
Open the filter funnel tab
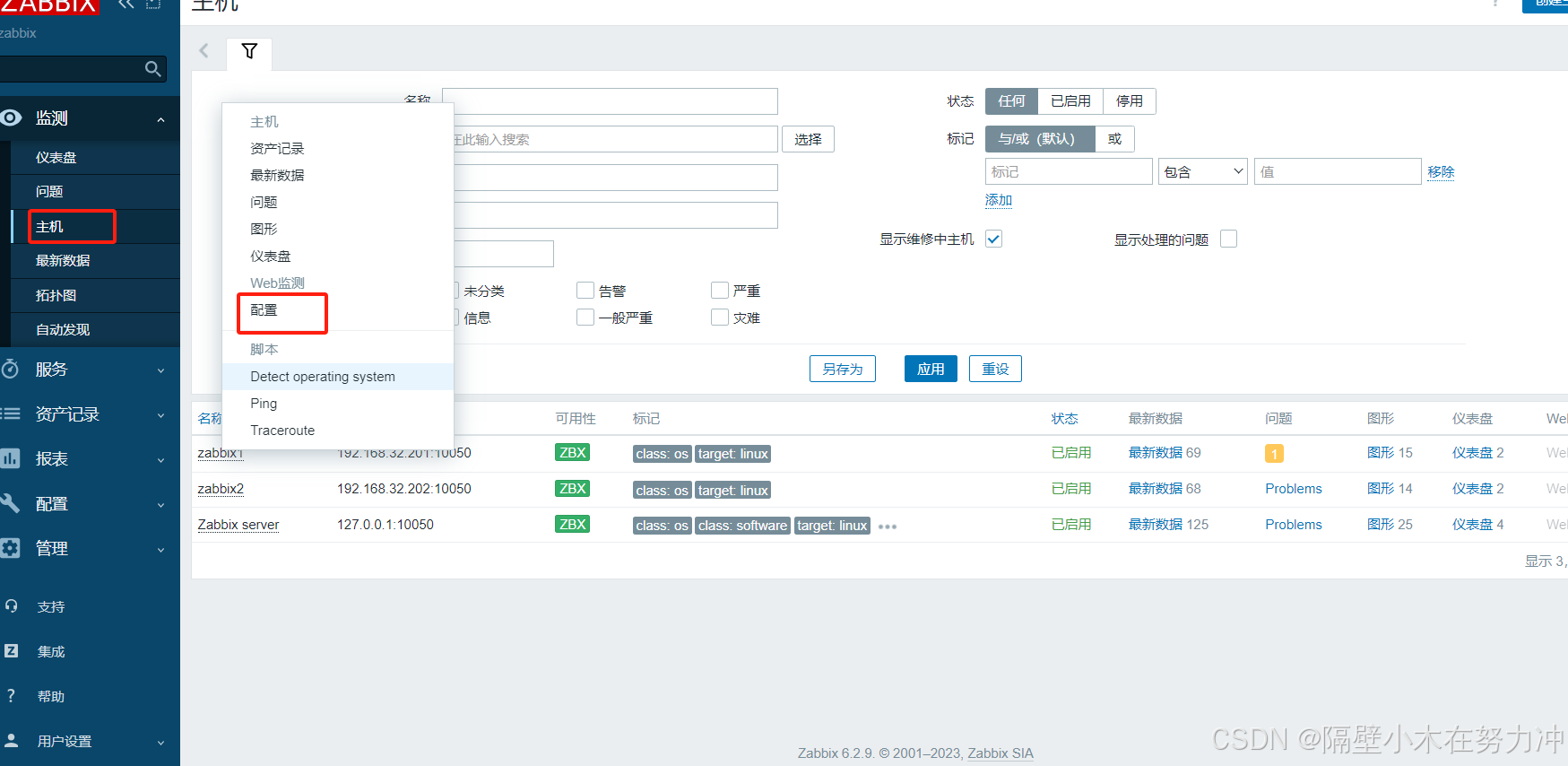(249, 51)
